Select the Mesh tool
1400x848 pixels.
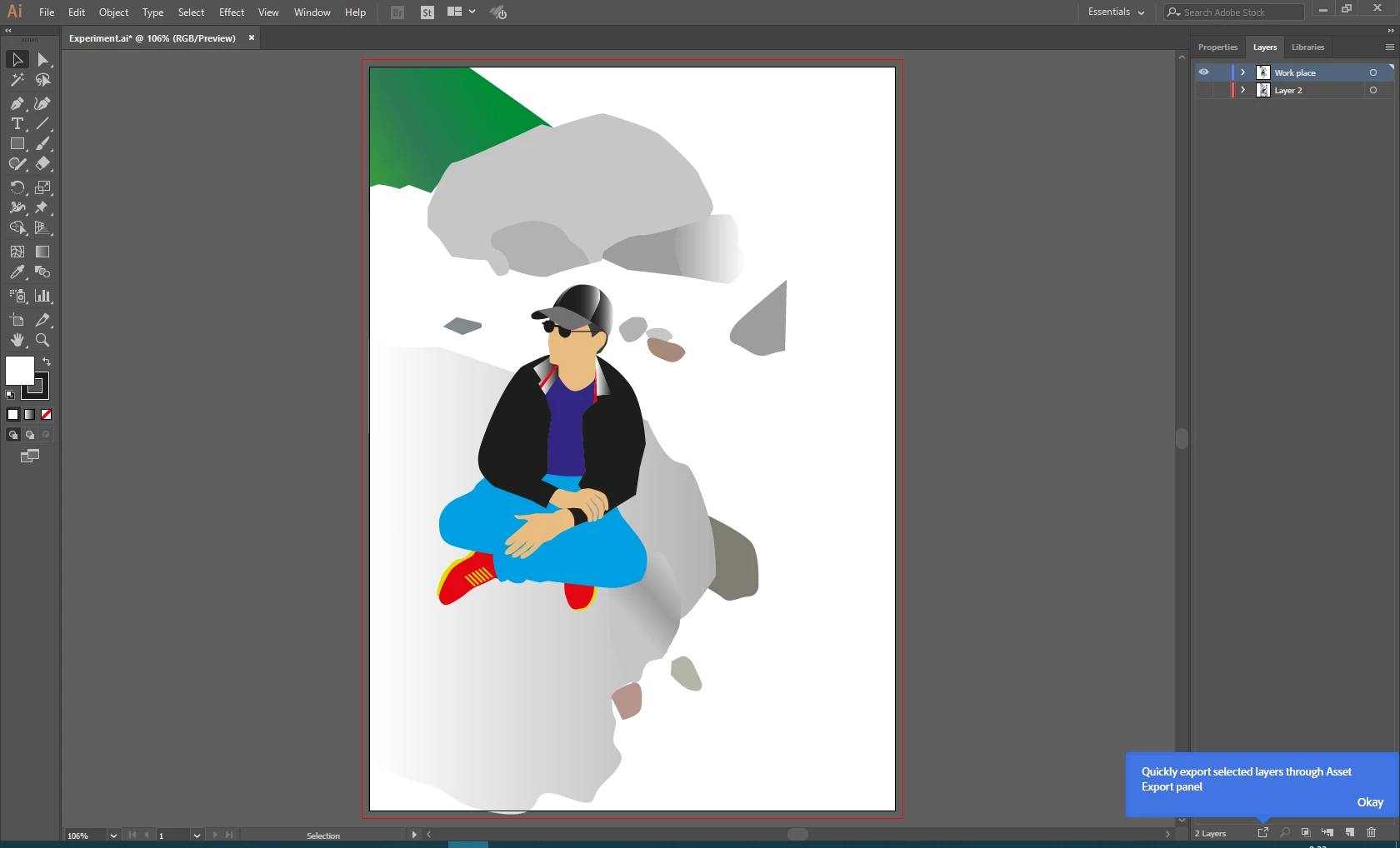(x=17, y=252)
